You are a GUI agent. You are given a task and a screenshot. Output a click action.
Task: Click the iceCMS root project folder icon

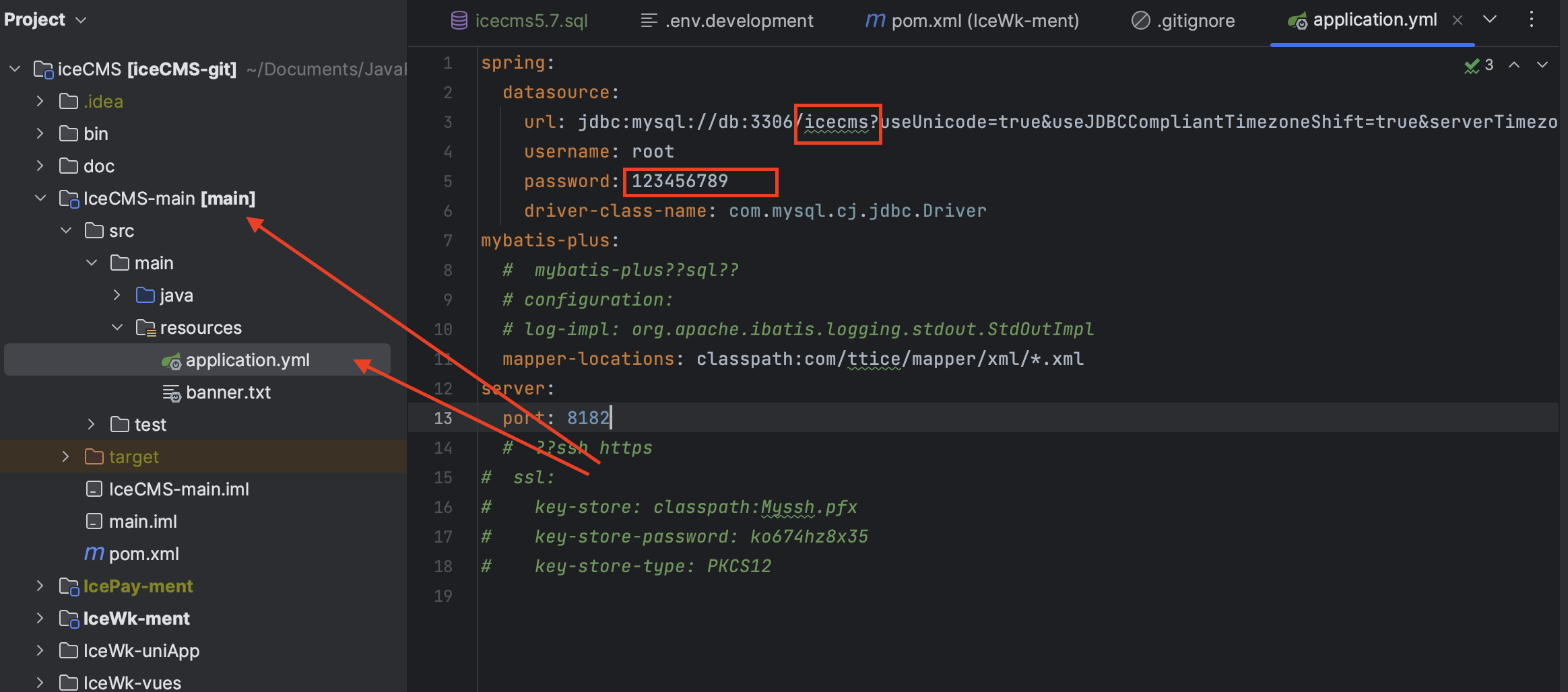coord(44,69)
